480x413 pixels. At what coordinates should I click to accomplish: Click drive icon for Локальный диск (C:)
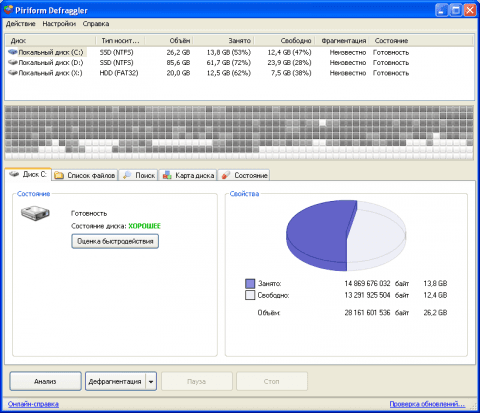click(x=13, y=52)
